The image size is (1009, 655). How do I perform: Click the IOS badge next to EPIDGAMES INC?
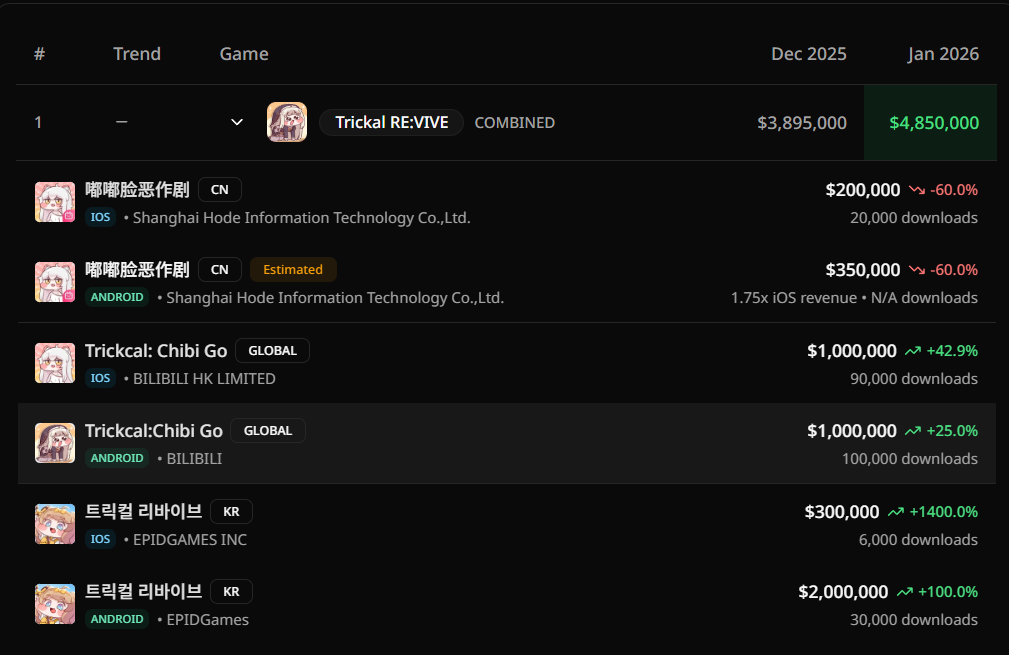100,539
